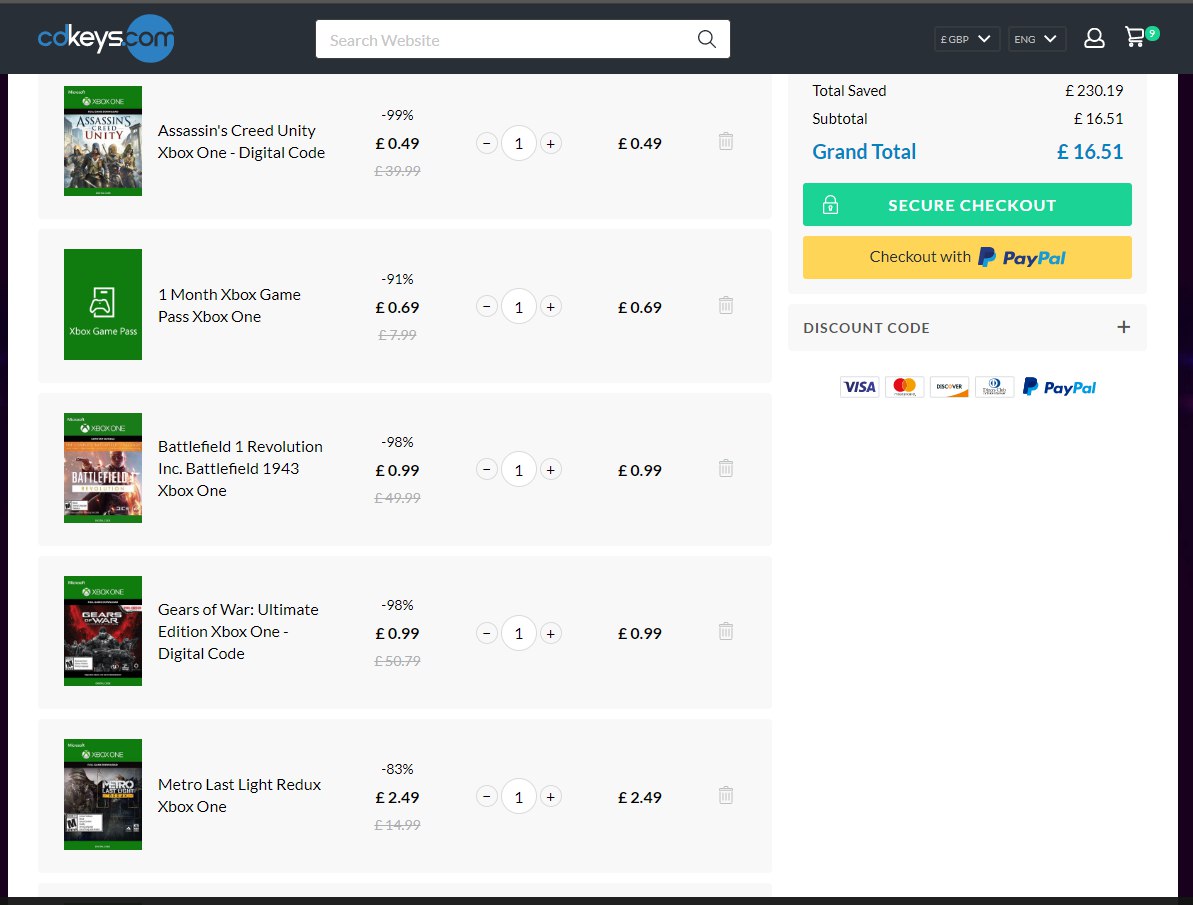The height and width of the screenshot is (905, 1193).
Task: Remove 1 Month Xbox Game Pass via trash
Action: click(x=726, y=305)
